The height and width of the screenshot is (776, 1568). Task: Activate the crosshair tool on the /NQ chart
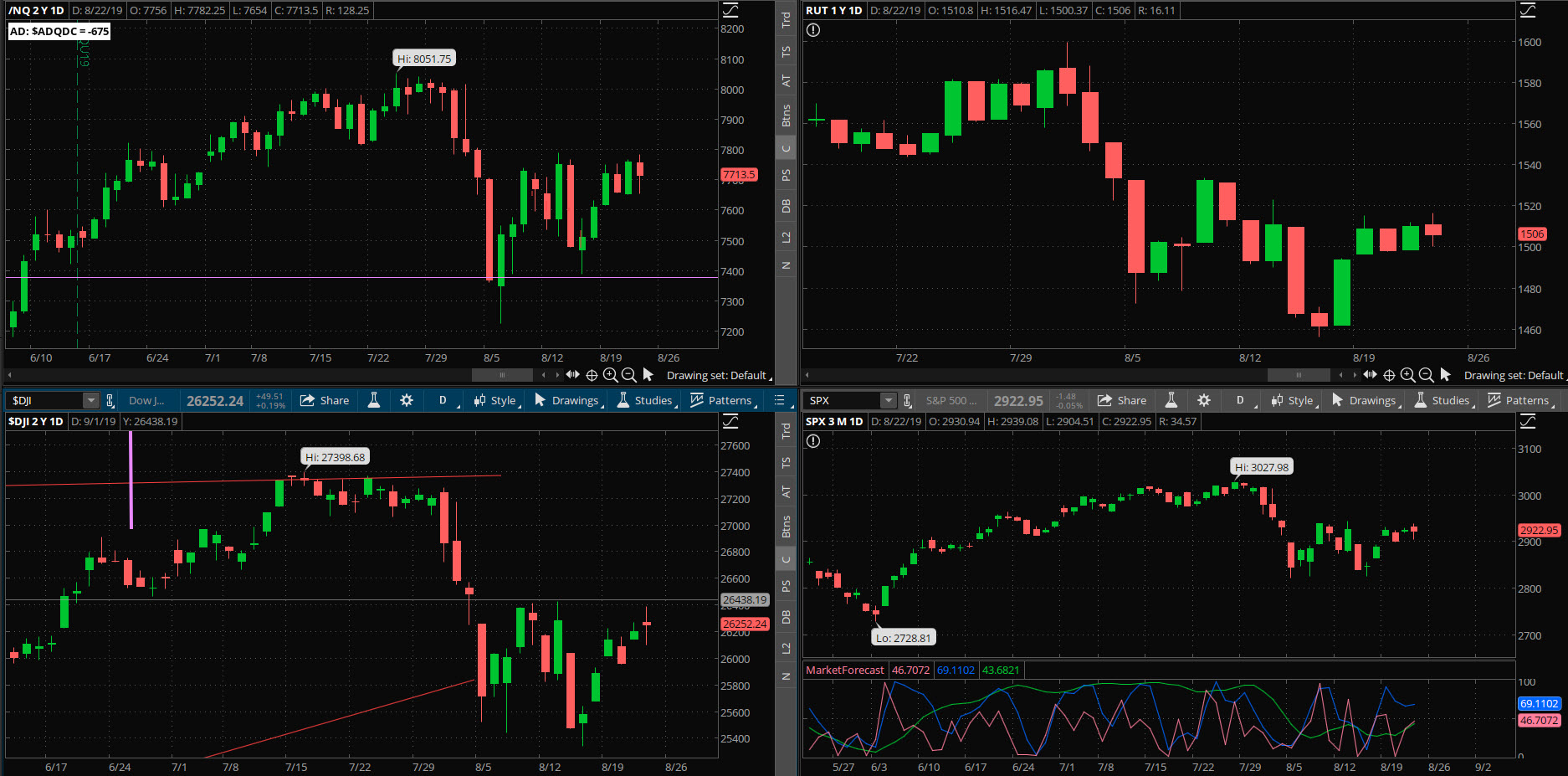[592, 375]
